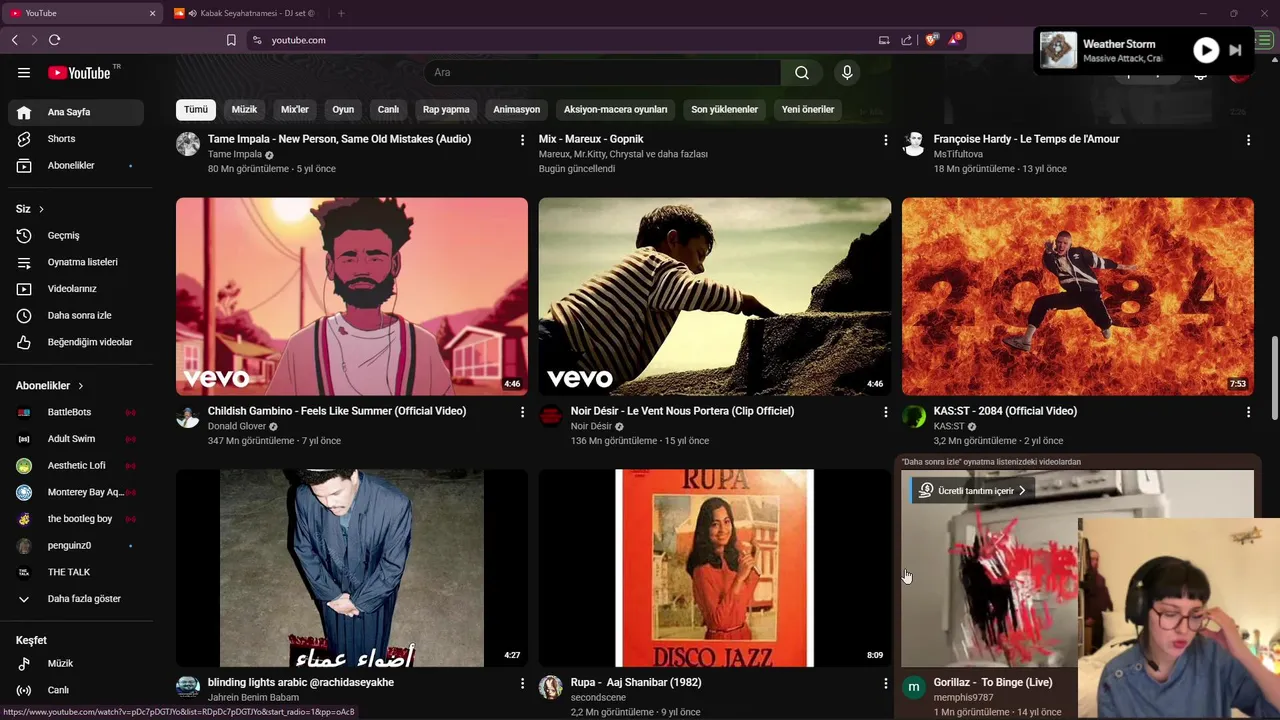Switch to Kabak Seyahatnamesi browser tab
Screen dimensions: 1280x720
click(x=249, y=13)
